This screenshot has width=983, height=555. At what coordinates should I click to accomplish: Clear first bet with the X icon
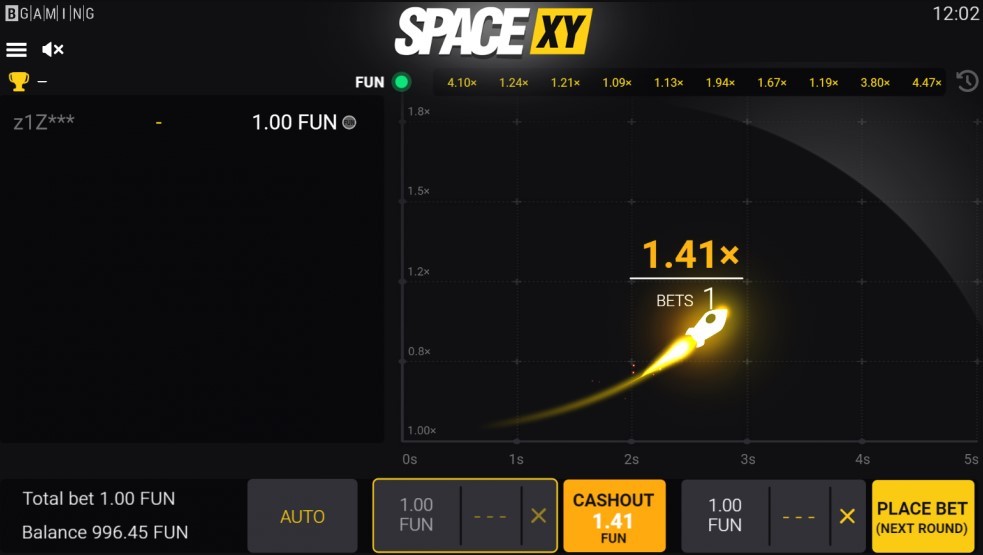[538, 515]
